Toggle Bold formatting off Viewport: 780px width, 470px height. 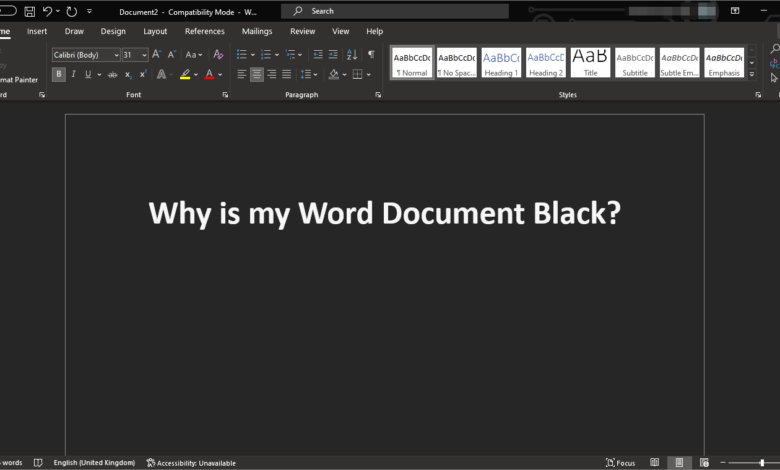click(59, 75)
